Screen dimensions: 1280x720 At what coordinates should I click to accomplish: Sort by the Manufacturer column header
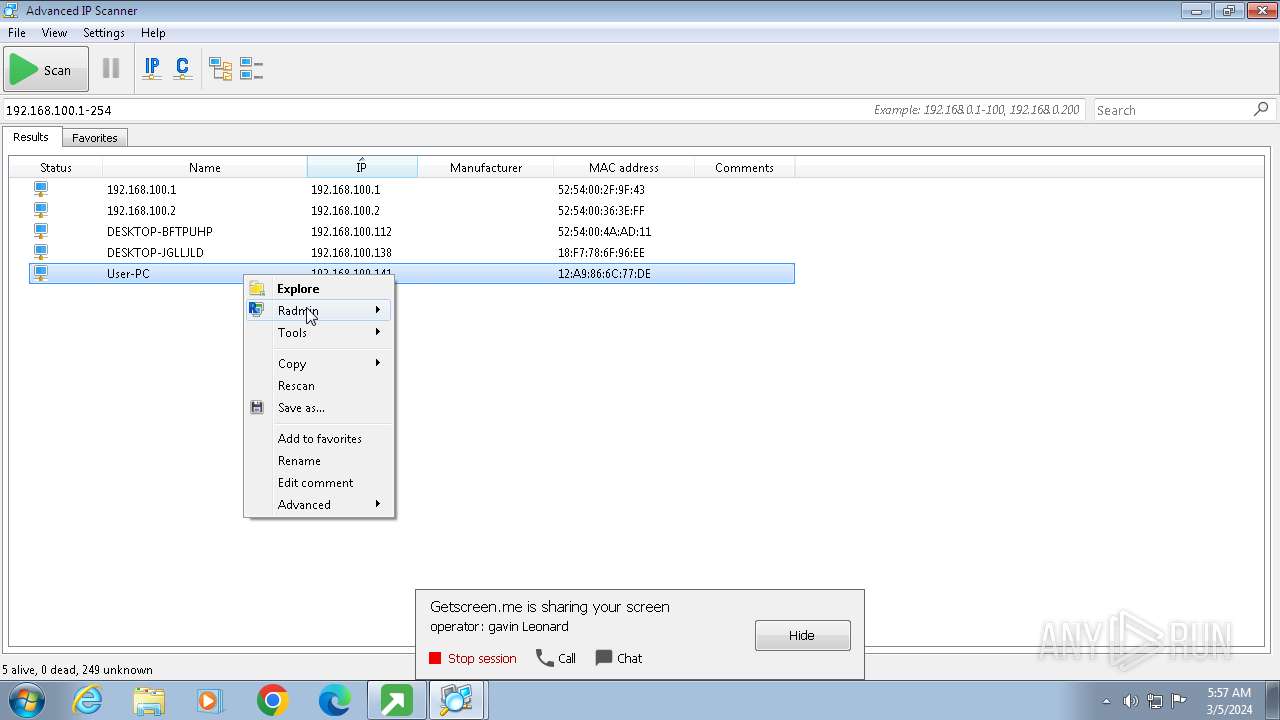point(486,167)
